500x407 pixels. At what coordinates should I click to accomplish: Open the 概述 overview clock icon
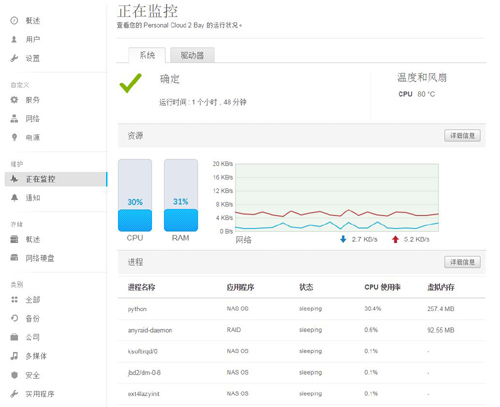(x=14, y=21)
